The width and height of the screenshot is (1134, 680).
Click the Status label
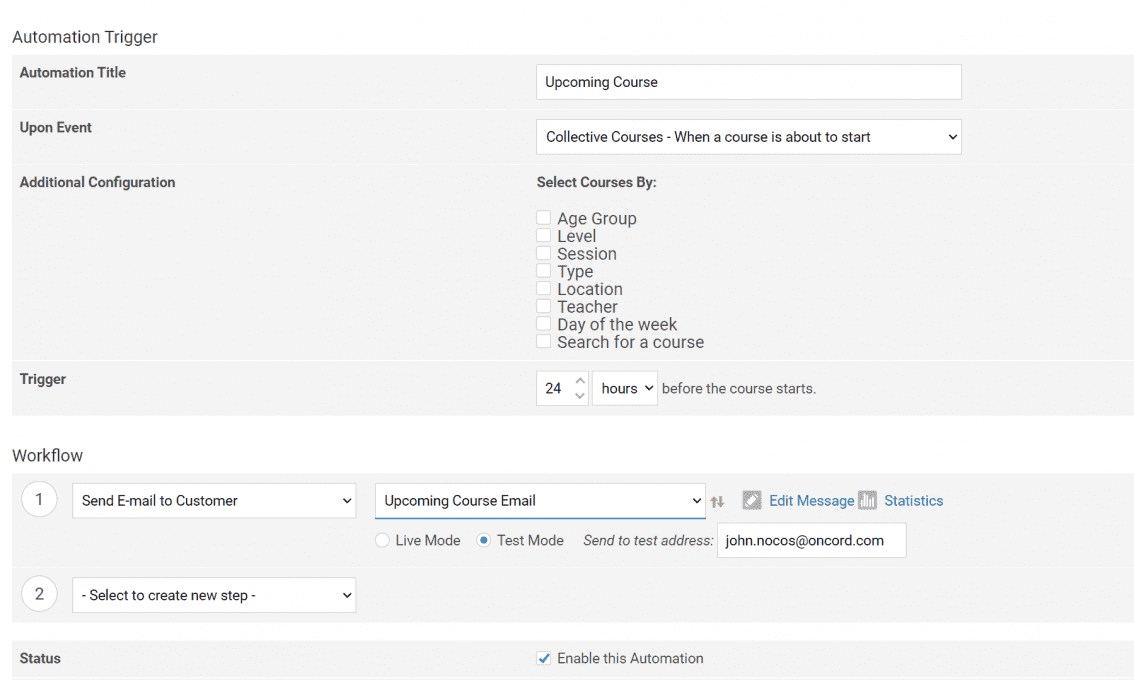[40, 658]
